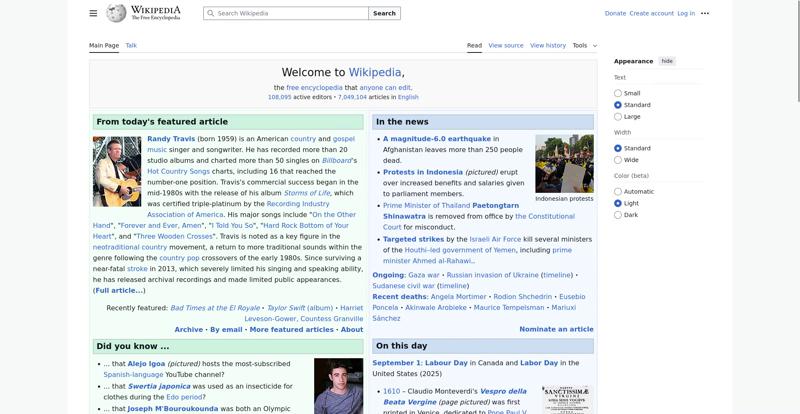Expand the Tools dropdown
Screen dimensions: 800x414
584,45
